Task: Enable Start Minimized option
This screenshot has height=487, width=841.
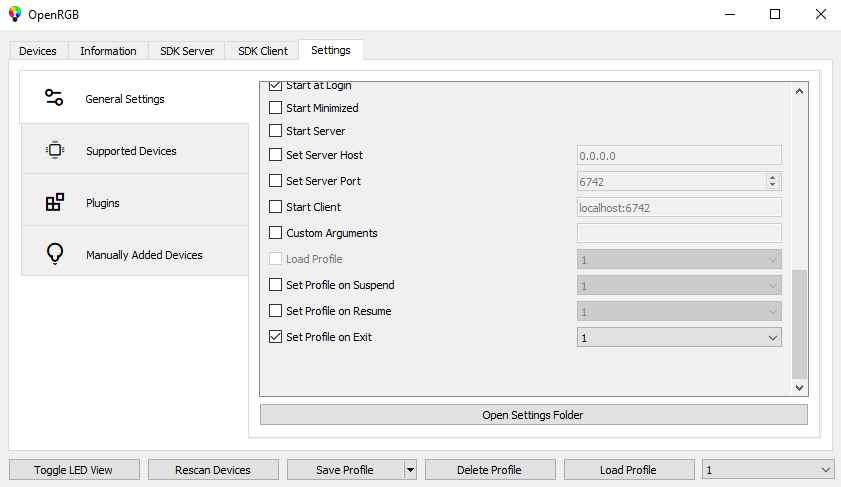Action: [275, 108]
